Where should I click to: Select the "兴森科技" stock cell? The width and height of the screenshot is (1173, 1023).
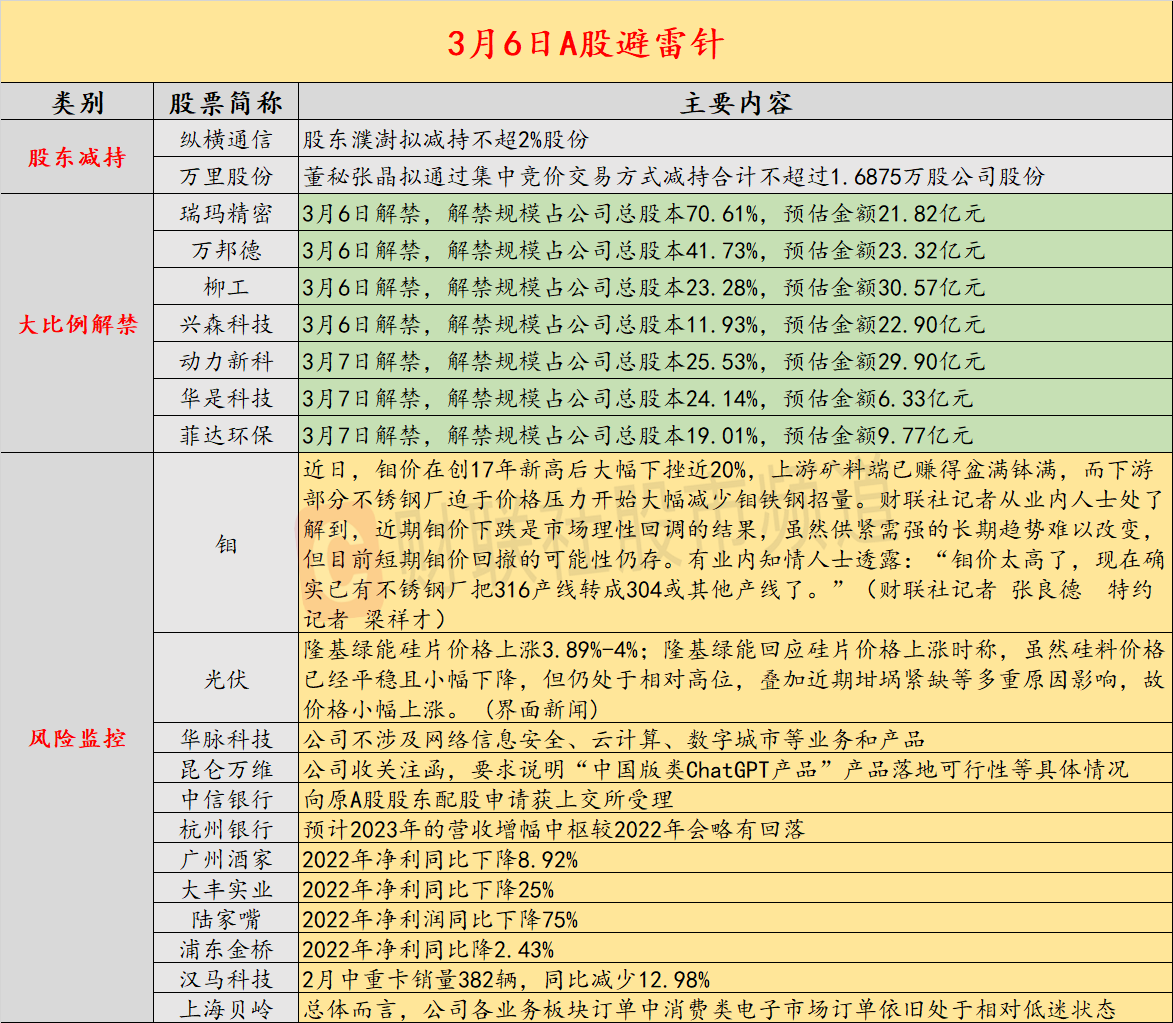click(x=226, y=324)
